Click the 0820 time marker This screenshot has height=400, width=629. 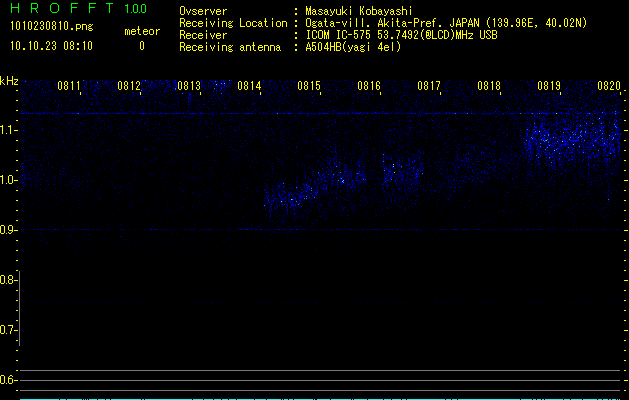point(609,86)
